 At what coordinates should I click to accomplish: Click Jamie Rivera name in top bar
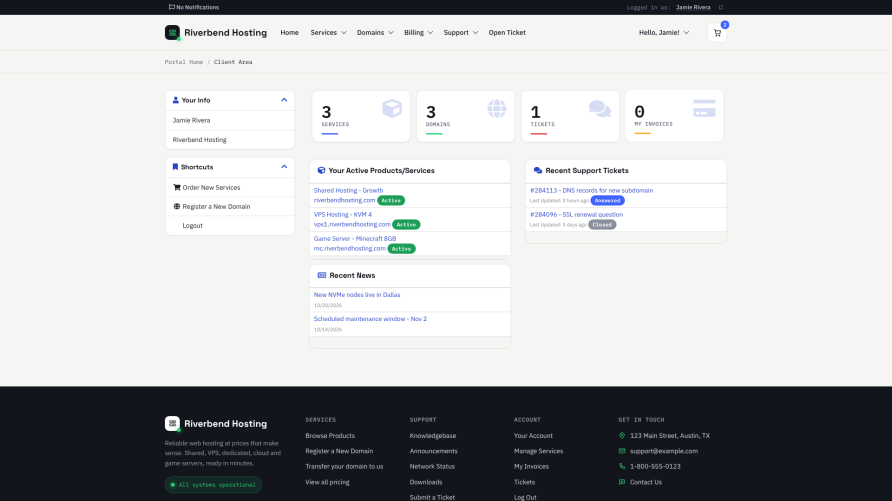693,7
